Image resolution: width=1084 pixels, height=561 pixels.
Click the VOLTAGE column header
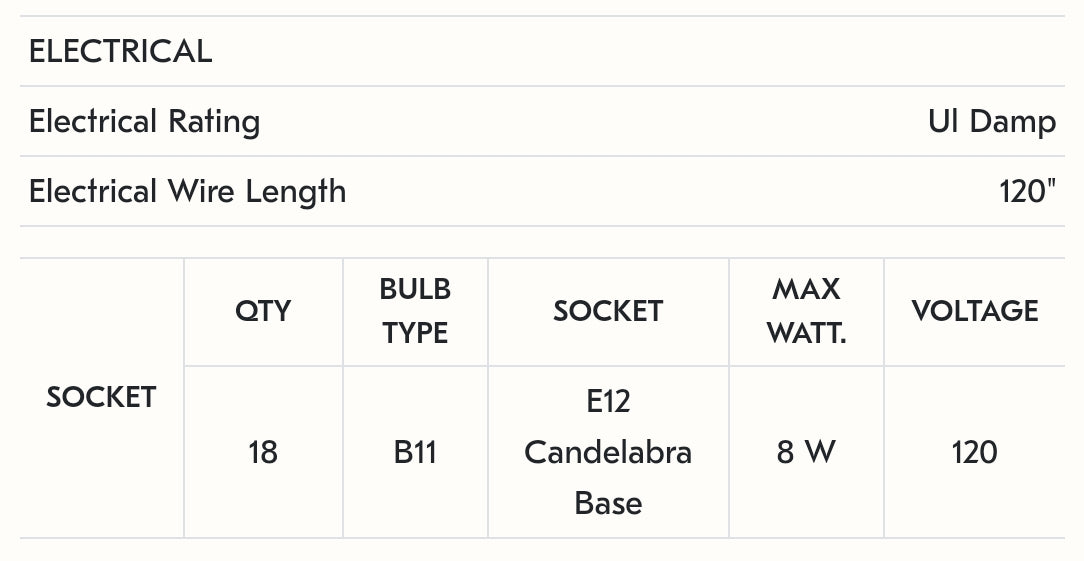coord(975,311)
